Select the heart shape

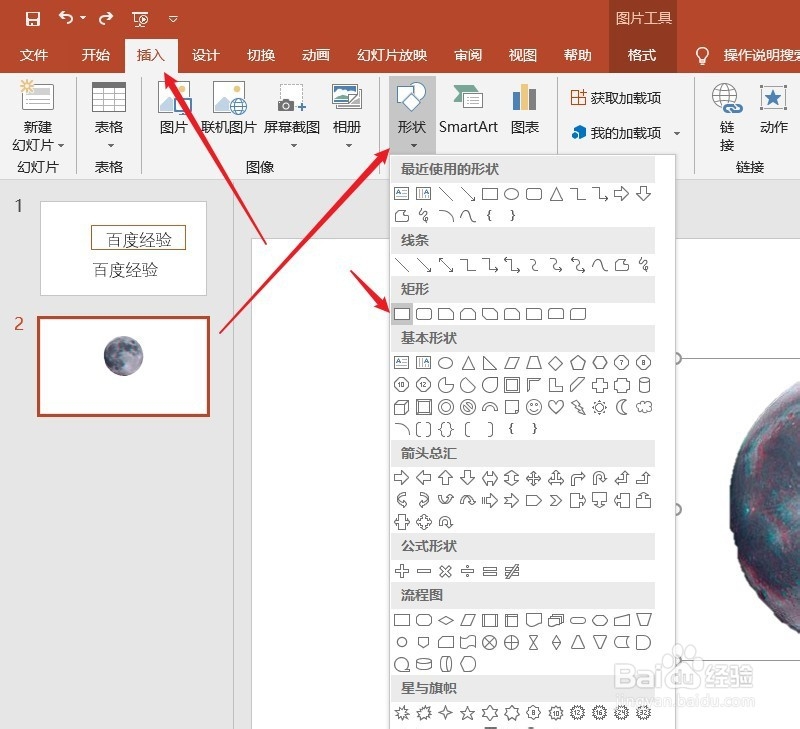[556, 407]
